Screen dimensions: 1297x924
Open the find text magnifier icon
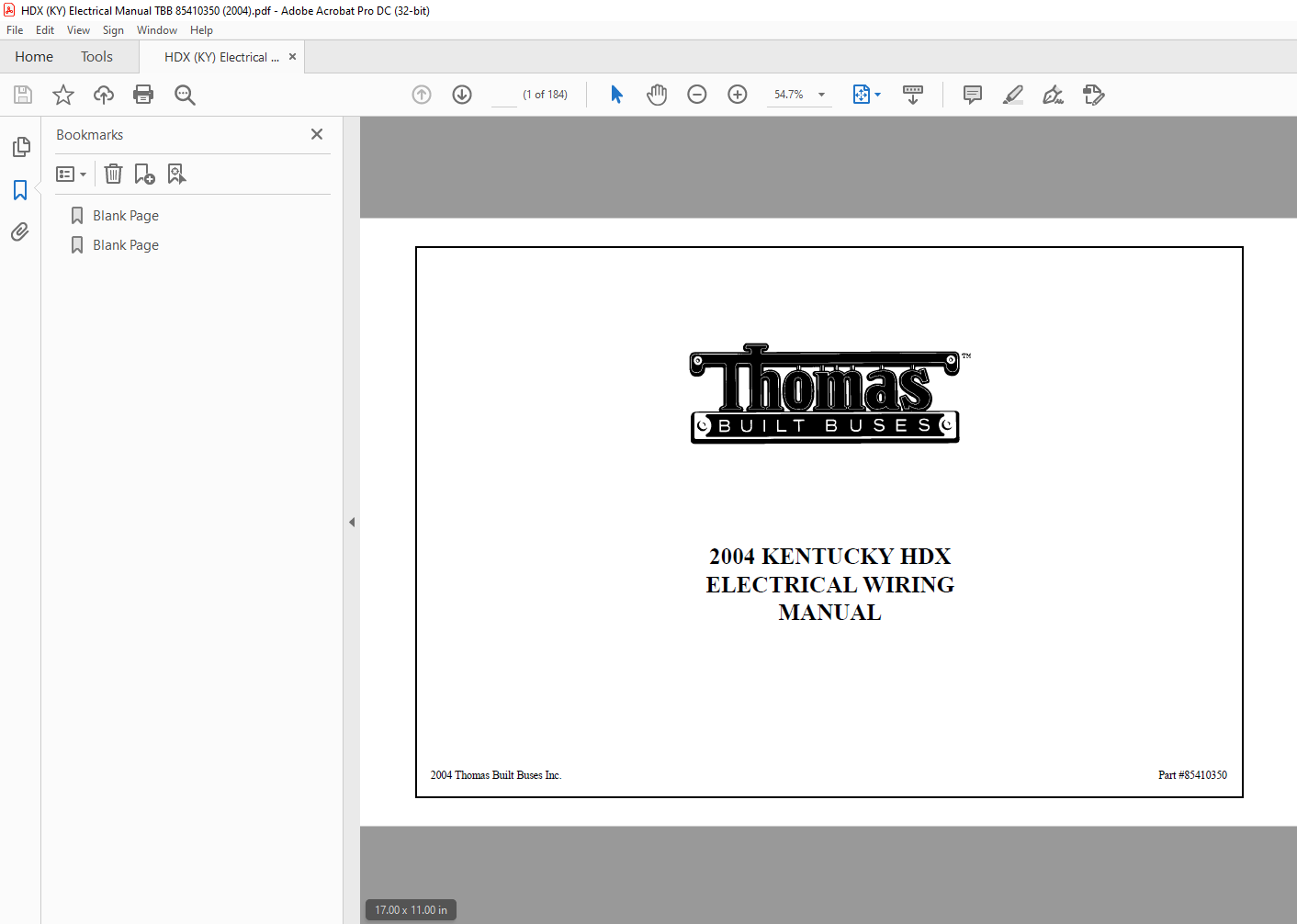click(x=185, y=95)
